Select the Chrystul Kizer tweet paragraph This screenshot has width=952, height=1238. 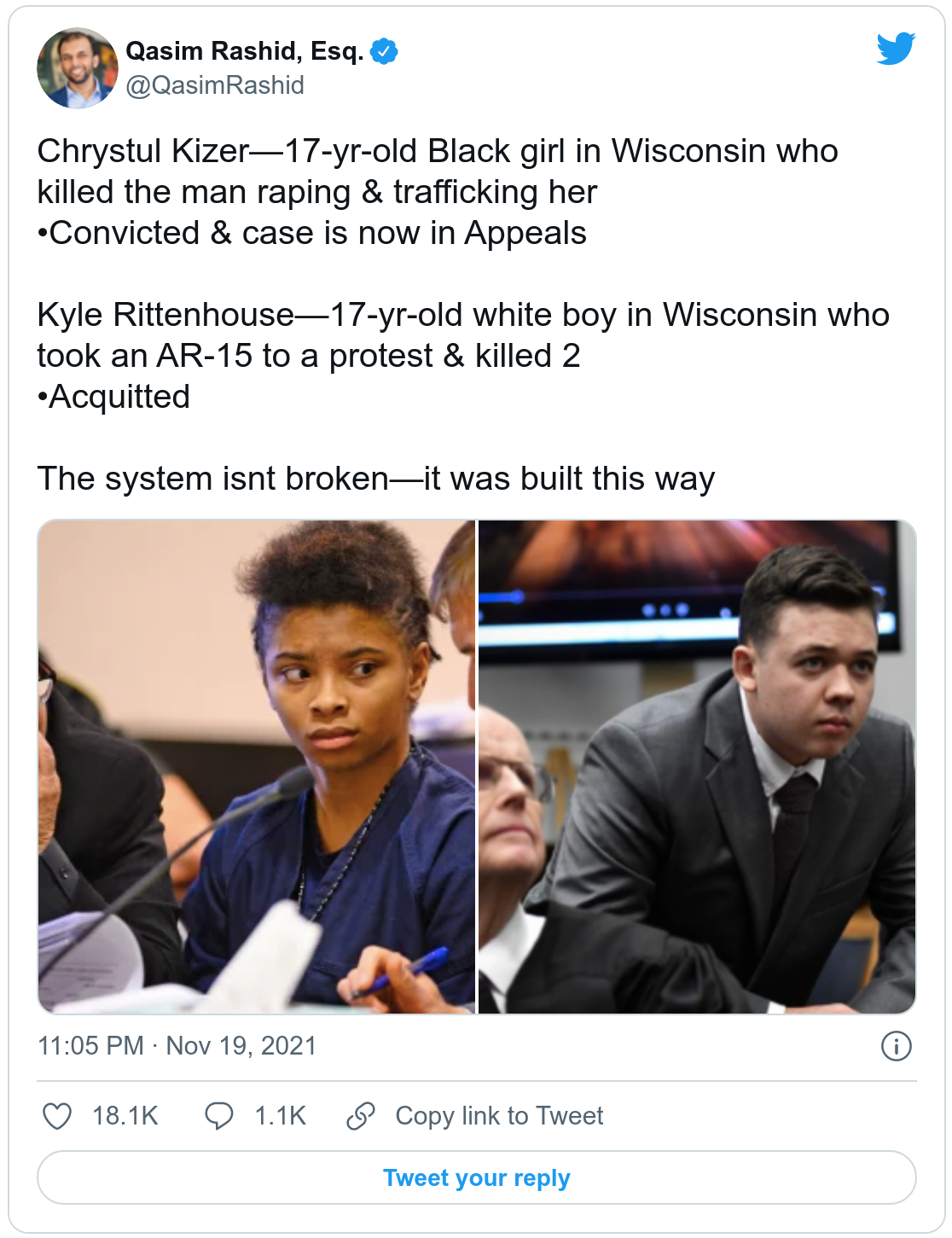pyautogui.click(x=438, y=192)
